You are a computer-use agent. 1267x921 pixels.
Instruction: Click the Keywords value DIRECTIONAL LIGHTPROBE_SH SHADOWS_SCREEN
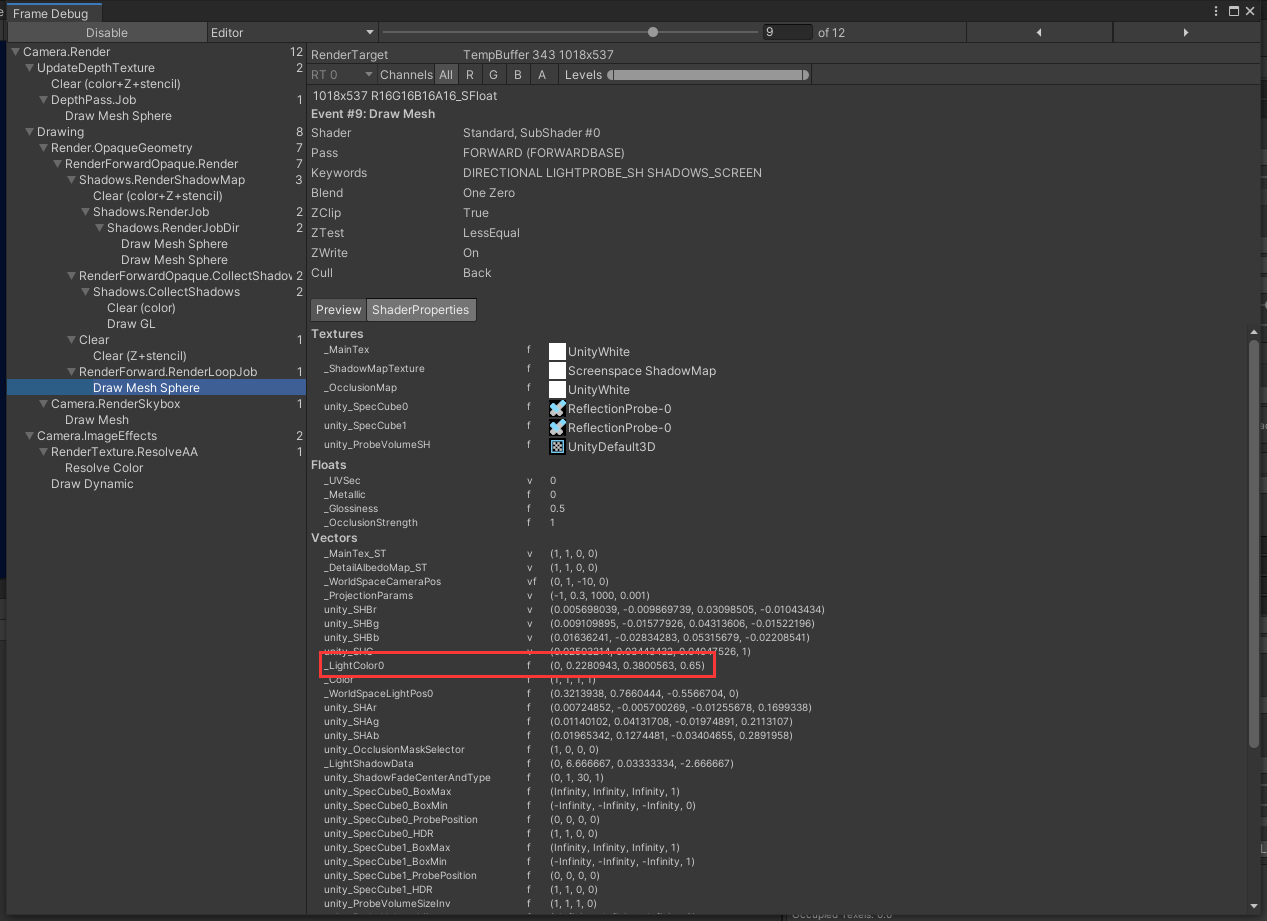tap(612, 173)
